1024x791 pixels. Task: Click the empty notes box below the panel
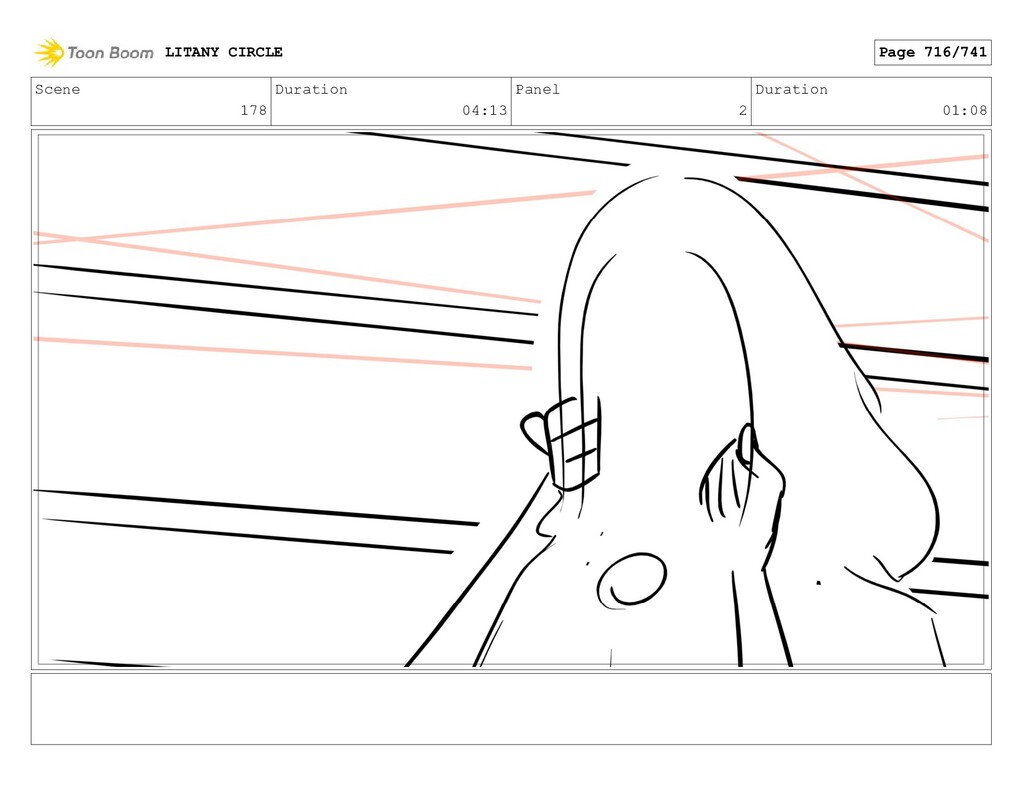pos(511,709)
